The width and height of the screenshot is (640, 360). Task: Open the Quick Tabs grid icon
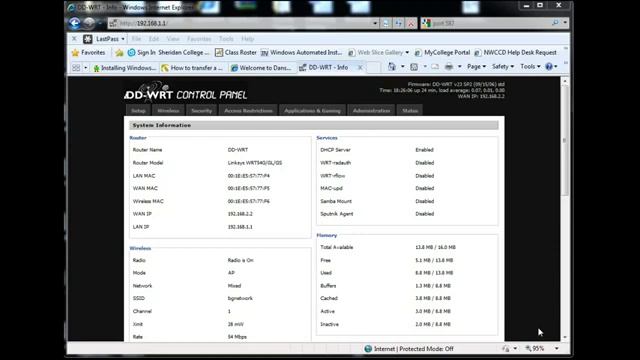(76, 68)
